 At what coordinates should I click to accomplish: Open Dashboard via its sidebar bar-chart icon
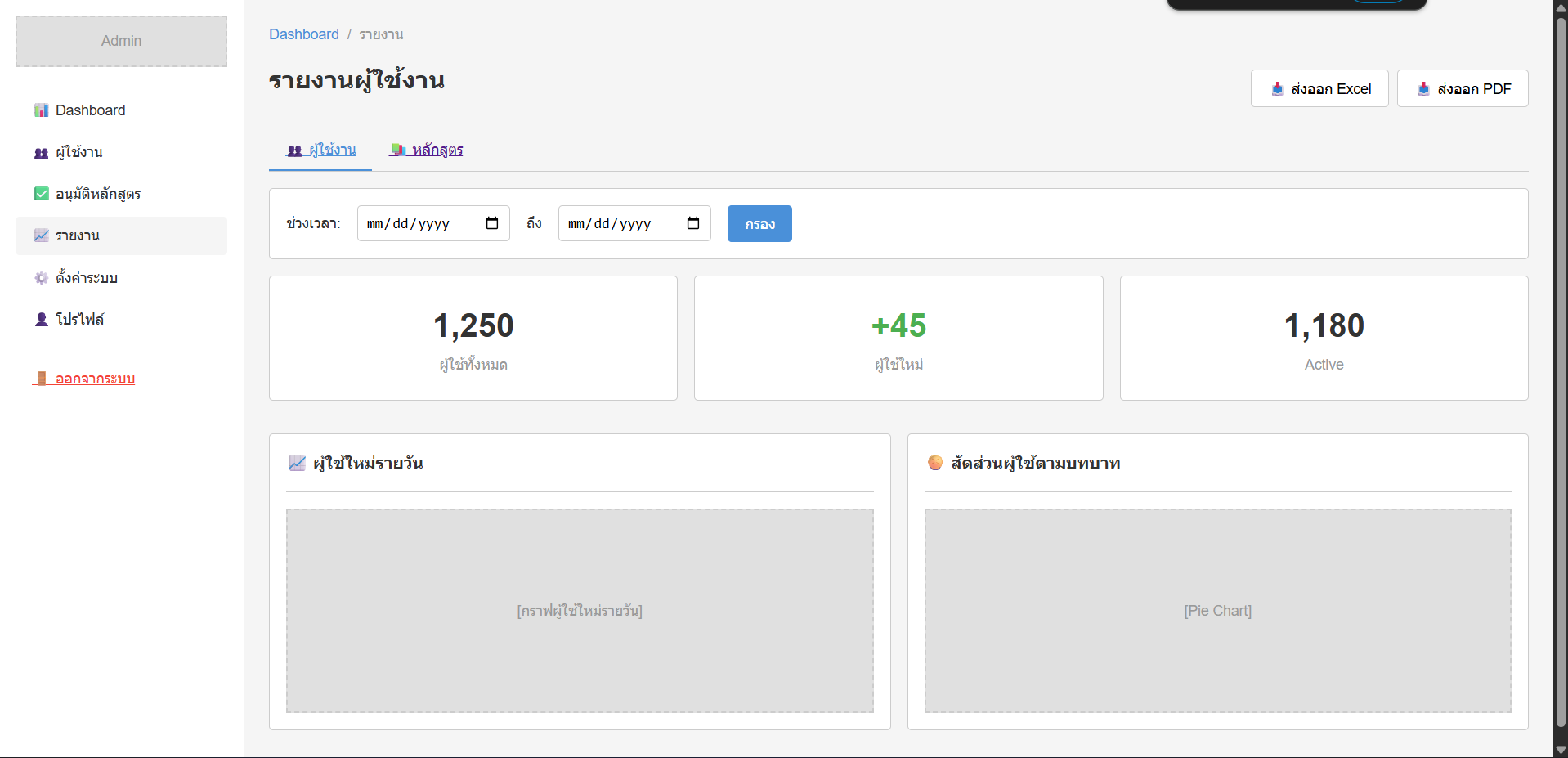pos(41,110)
